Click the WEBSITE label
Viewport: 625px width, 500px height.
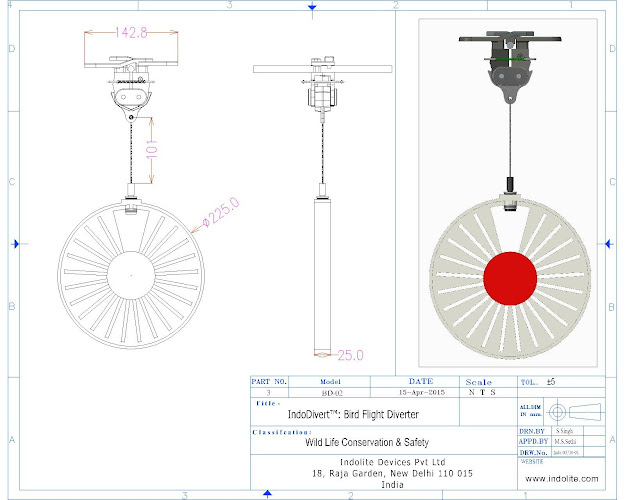click(532, 462)
